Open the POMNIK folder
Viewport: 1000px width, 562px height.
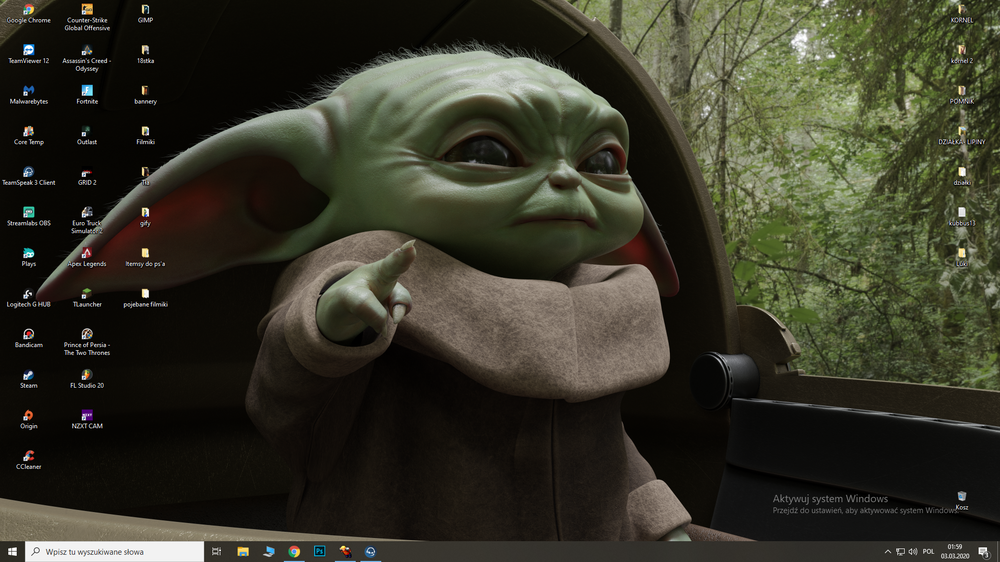click(x=962, y=95)
